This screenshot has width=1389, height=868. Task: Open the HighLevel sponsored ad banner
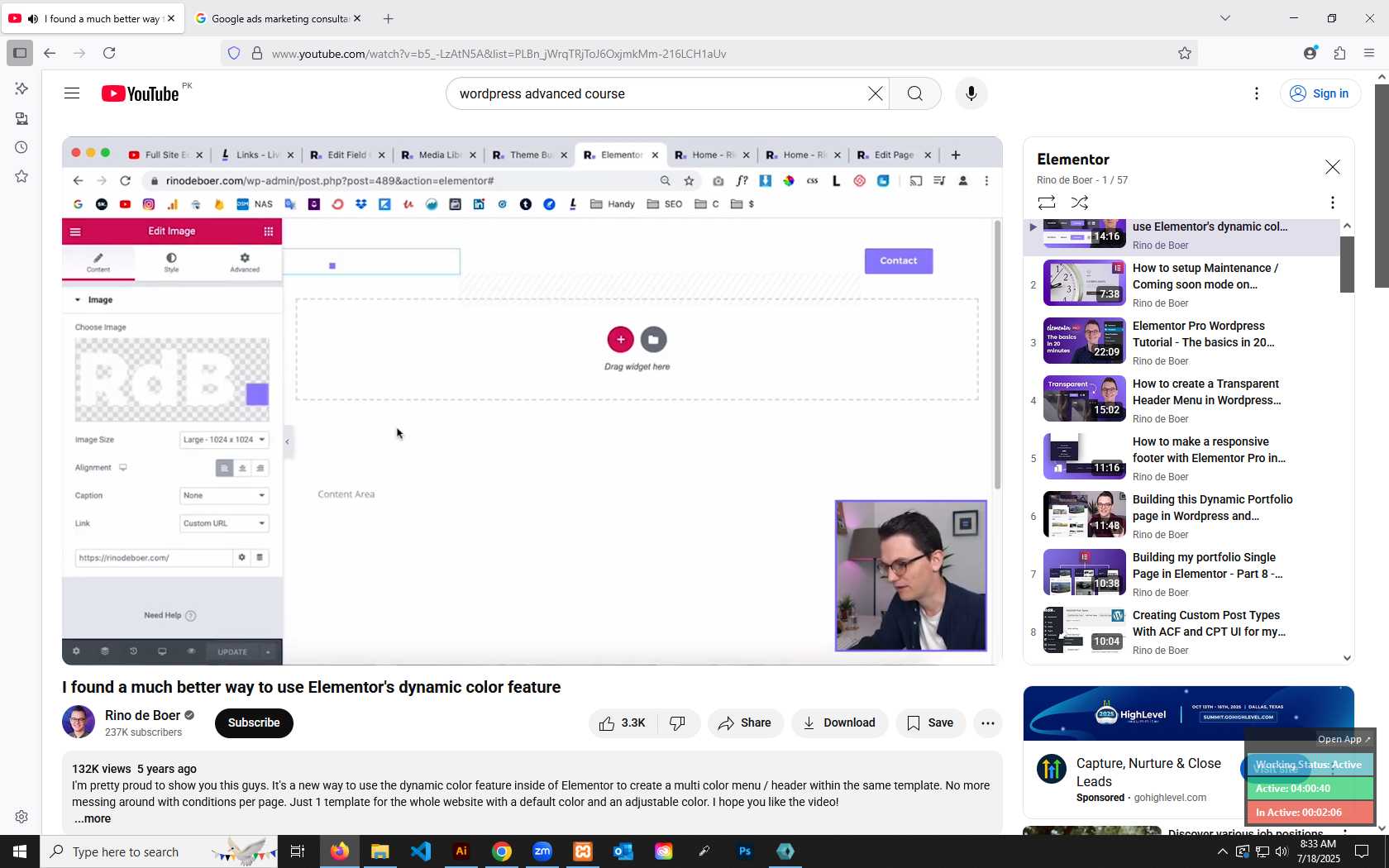tap(1188, 713)
